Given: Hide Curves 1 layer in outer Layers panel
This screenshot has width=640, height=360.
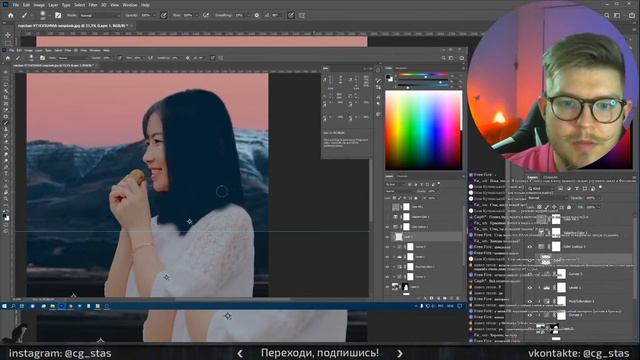Looking at the screenshot, I should pos(530,315).
